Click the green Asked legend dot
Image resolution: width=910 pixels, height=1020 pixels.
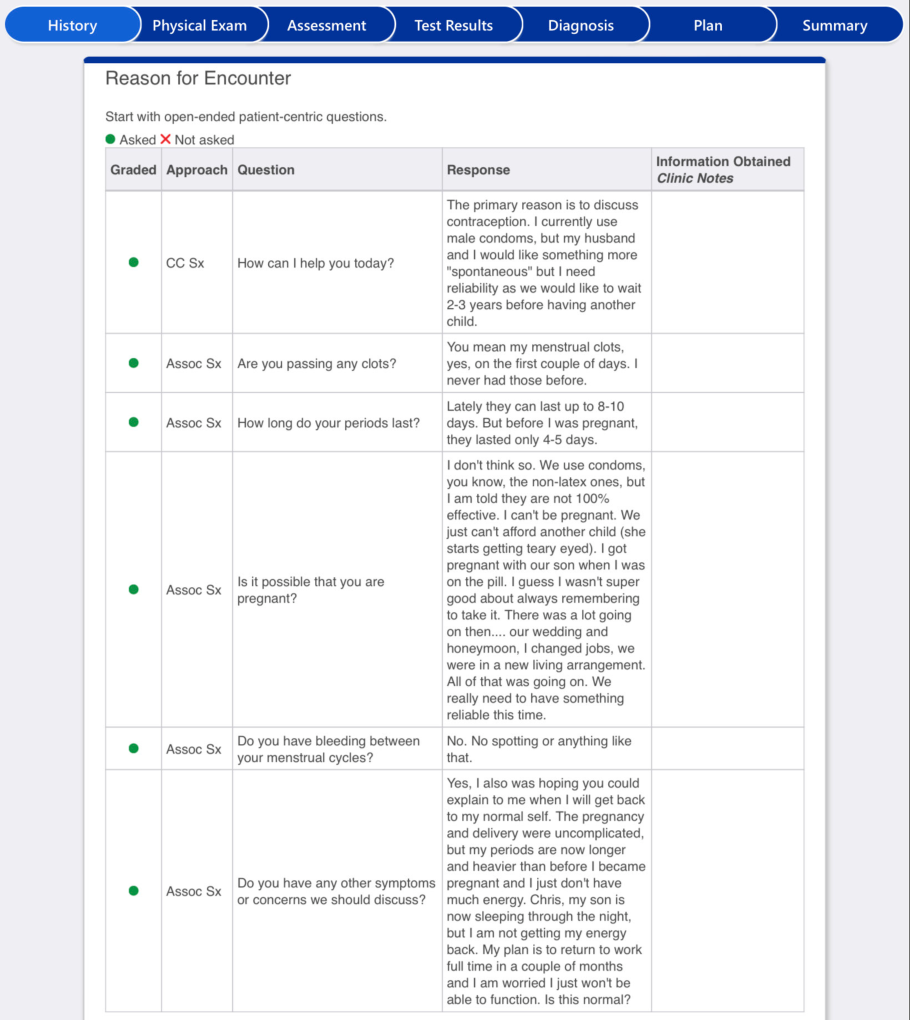tap(111, 139)
